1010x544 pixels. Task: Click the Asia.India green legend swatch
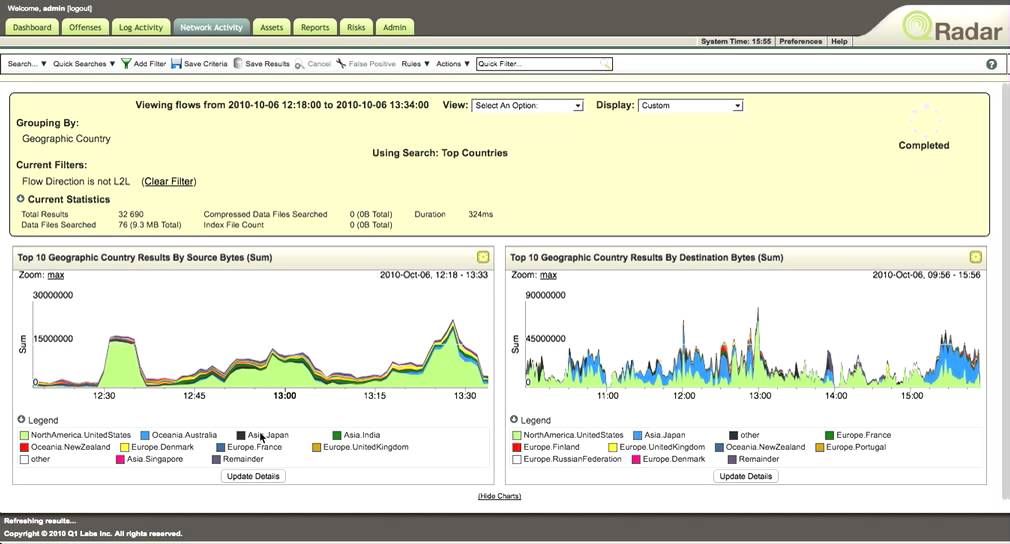[x=337, y=435]
